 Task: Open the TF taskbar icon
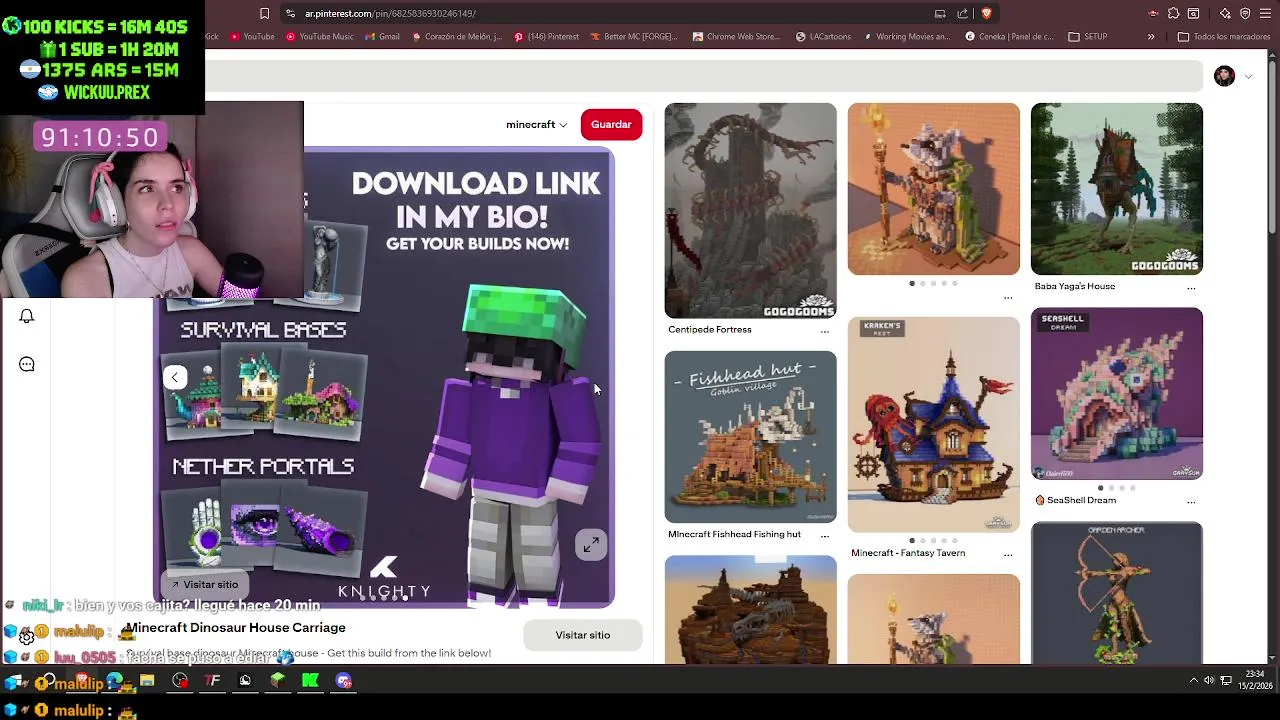(x=212, y=681)
